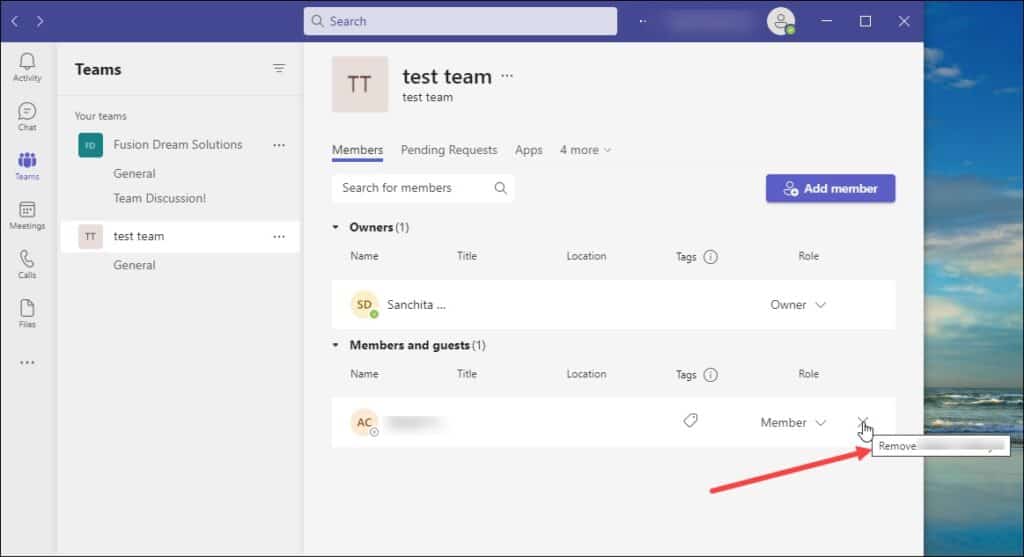Click the Tags info icon under Members and guests

tap(711, 375)
